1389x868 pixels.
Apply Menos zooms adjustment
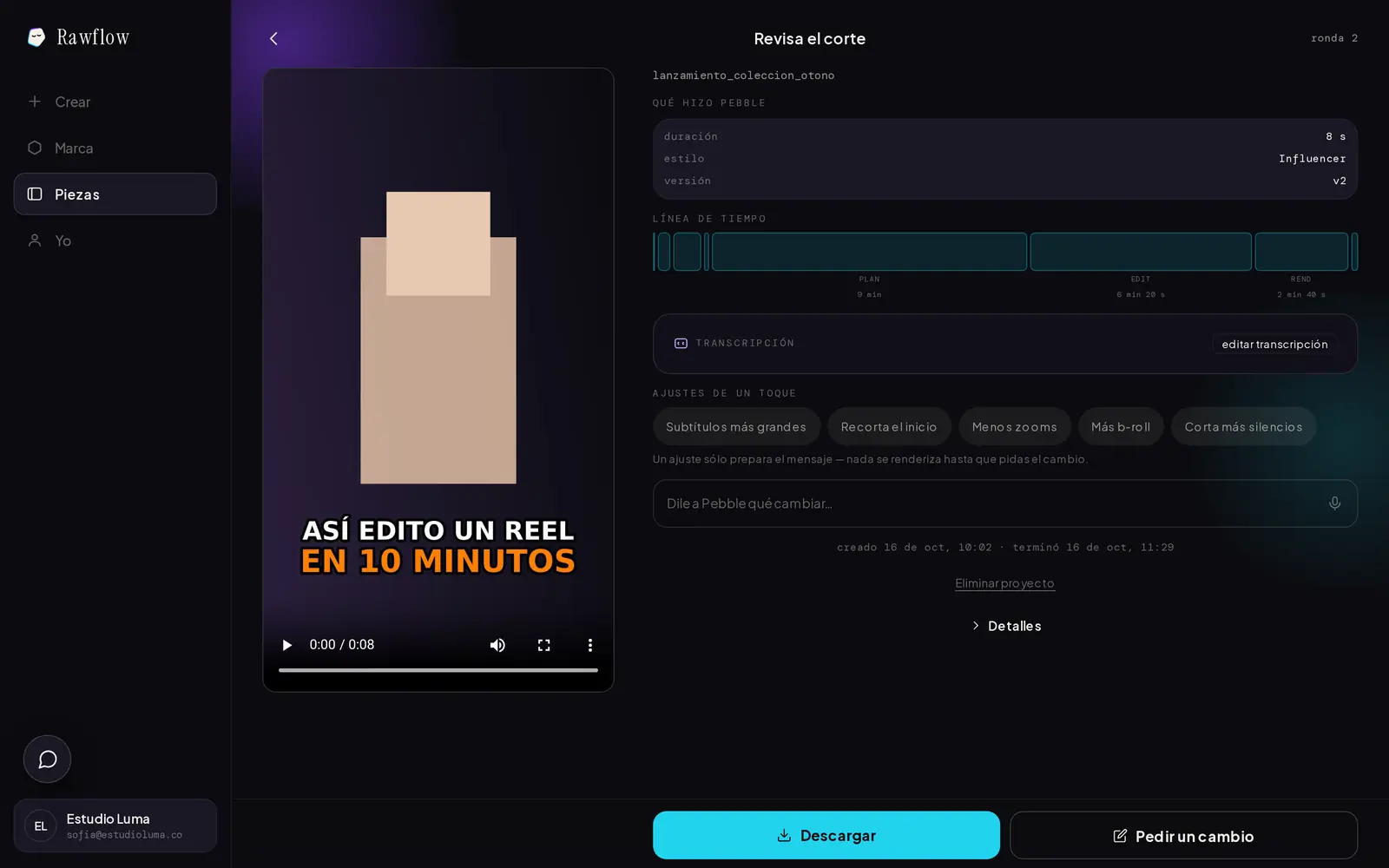[x=1015, y=427]
